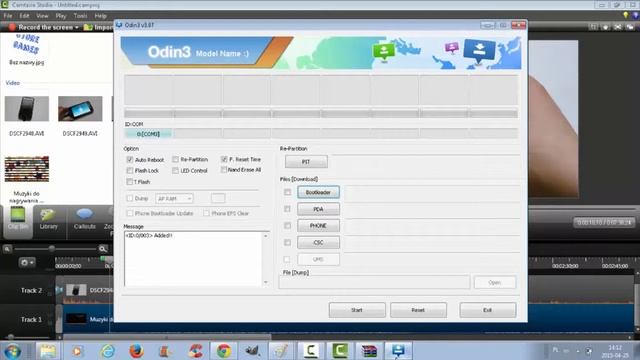Open the AP RAM dump dropdown

(x=174, y=198)
